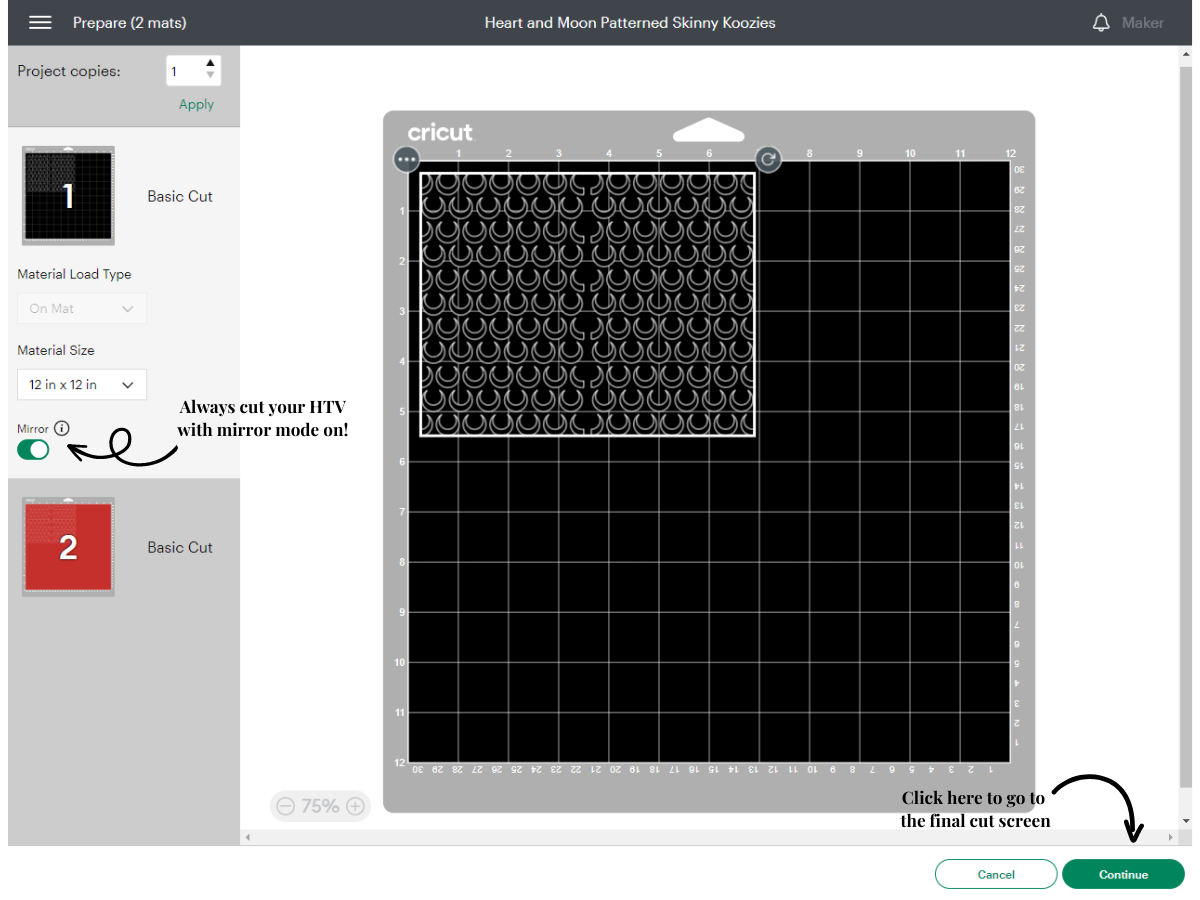1200x900 pixels.
Task: Click the Maker machine label
Action: [1142, 22]
